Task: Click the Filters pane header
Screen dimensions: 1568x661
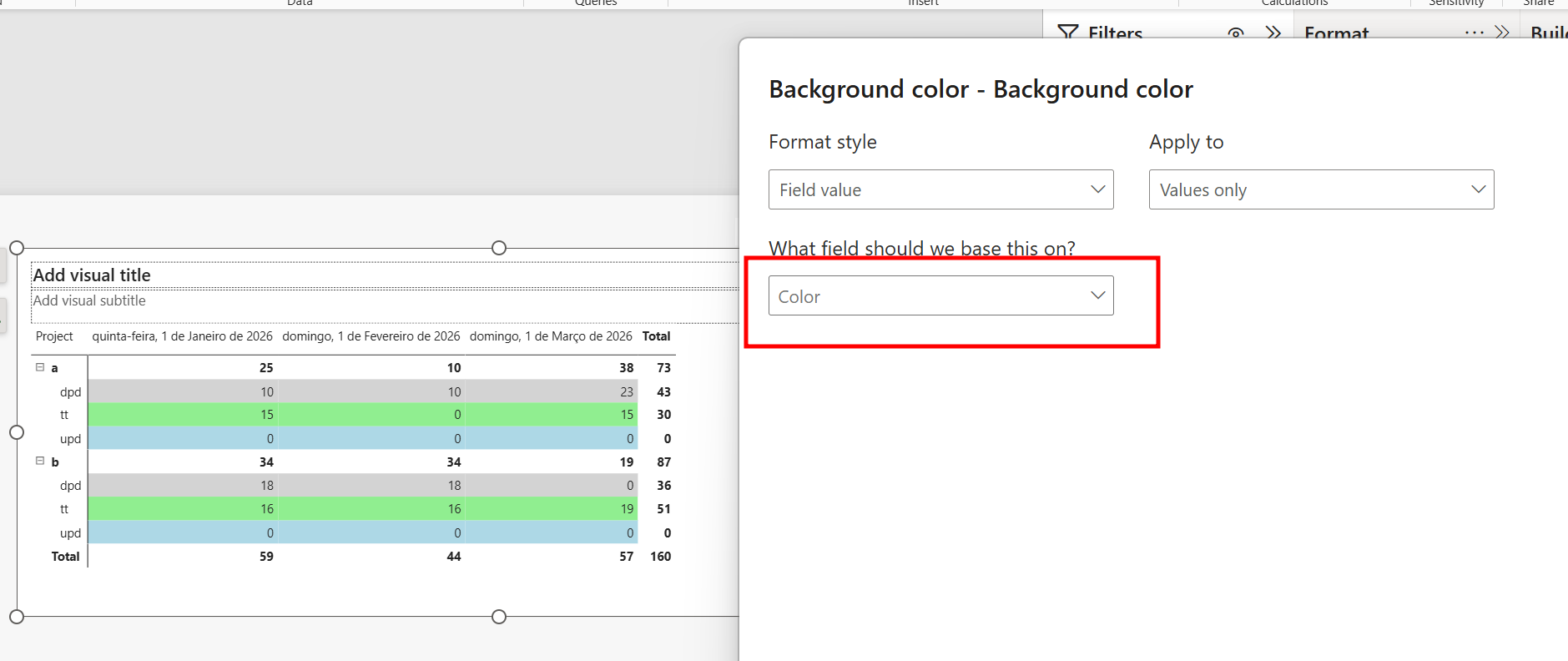Action: [x=1115, y=33]
